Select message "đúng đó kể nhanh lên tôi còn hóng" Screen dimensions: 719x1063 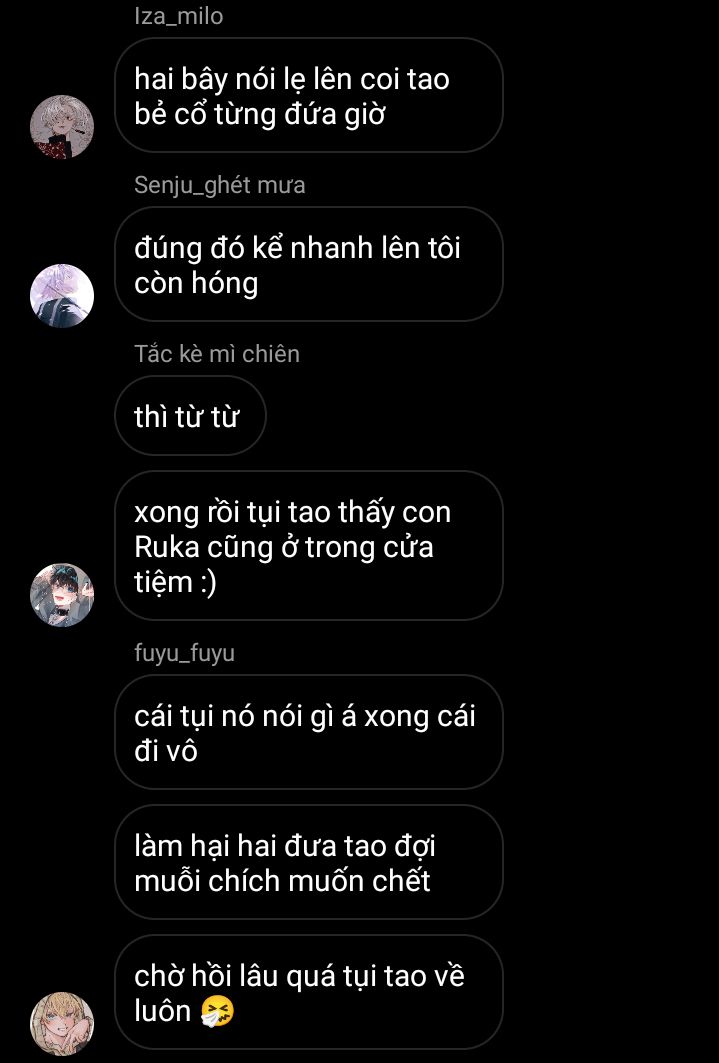309,264
